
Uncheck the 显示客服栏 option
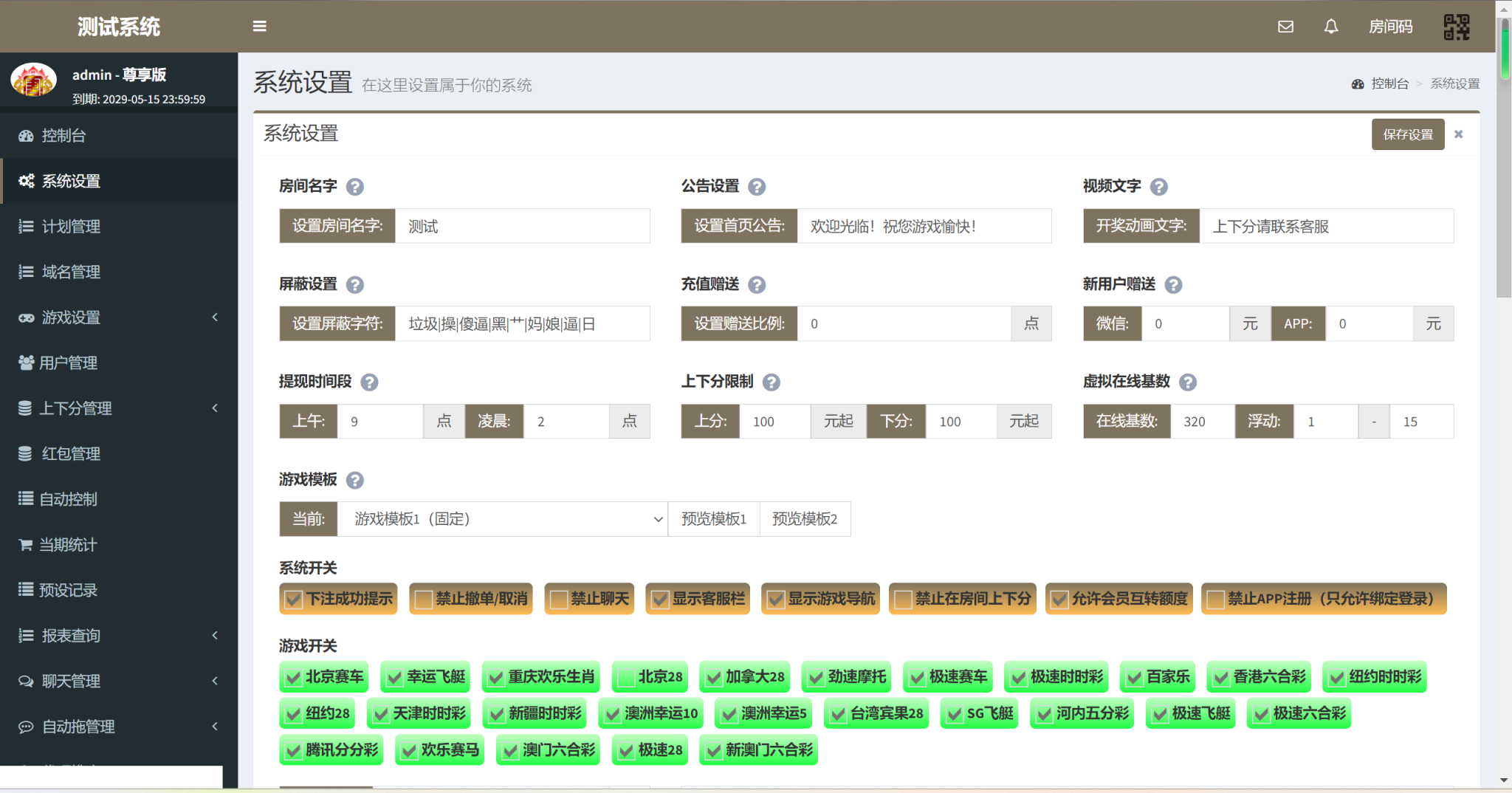coord(660,600)
